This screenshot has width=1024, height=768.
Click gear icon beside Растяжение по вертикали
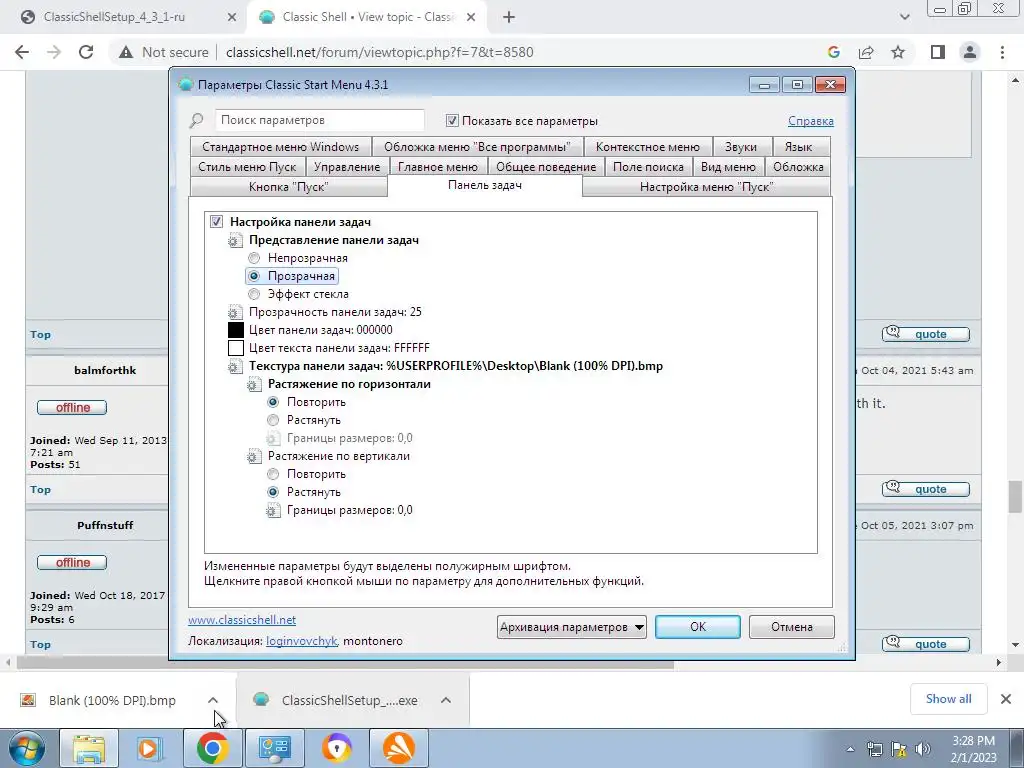(254, 456)
